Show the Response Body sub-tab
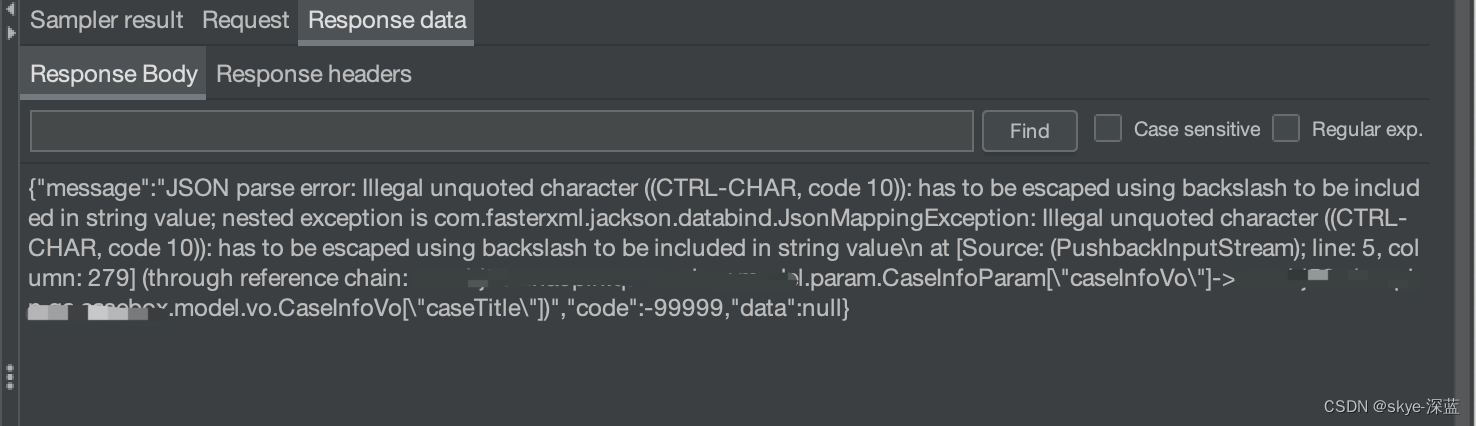 pyautogui.click(x=113, y=74)
